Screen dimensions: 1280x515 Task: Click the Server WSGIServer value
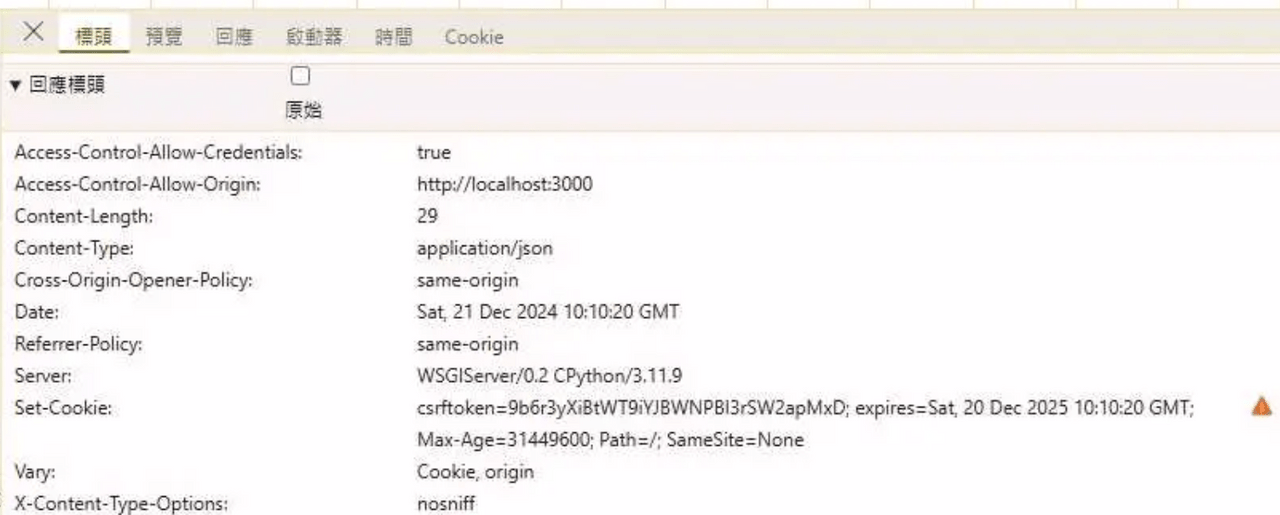[550, 376]
